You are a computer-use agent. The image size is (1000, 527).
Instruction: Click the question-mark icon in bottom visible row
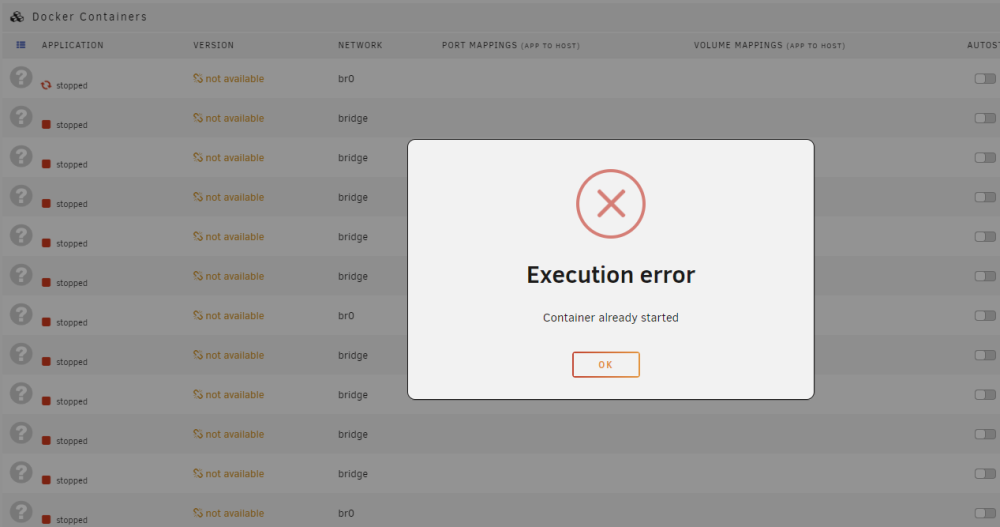tap(21, 512)
